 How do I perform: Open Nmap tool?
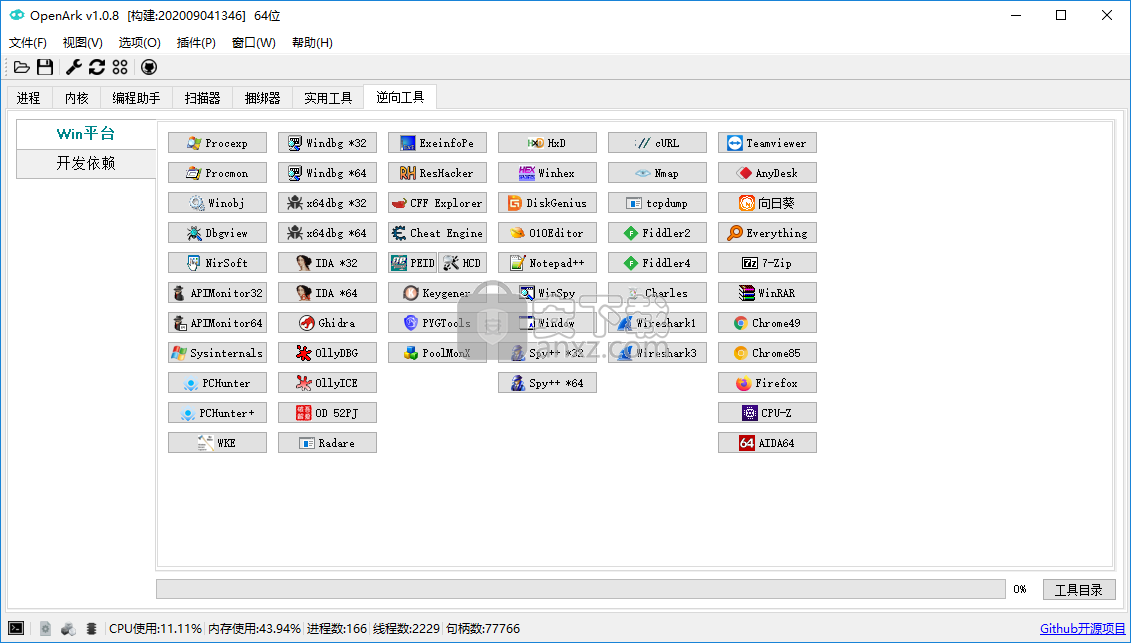point(657,173)
